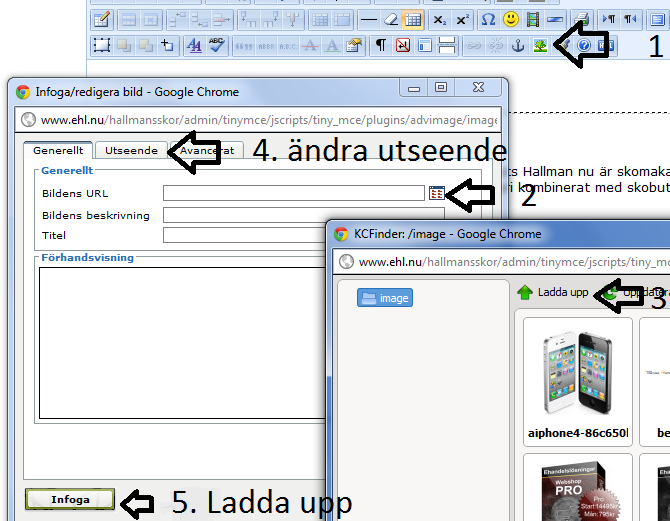Click the Infoga button

point(70,499)
